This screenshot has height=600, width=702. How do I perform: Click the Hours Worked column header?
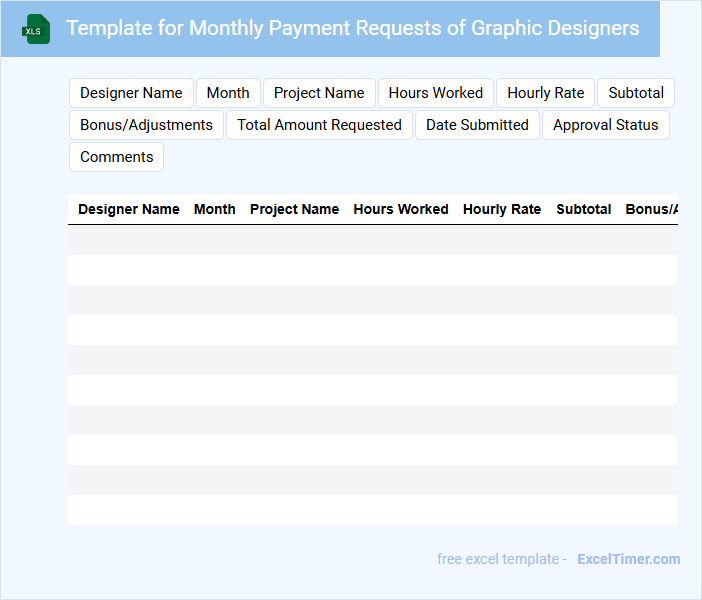[x=401, y=209]
